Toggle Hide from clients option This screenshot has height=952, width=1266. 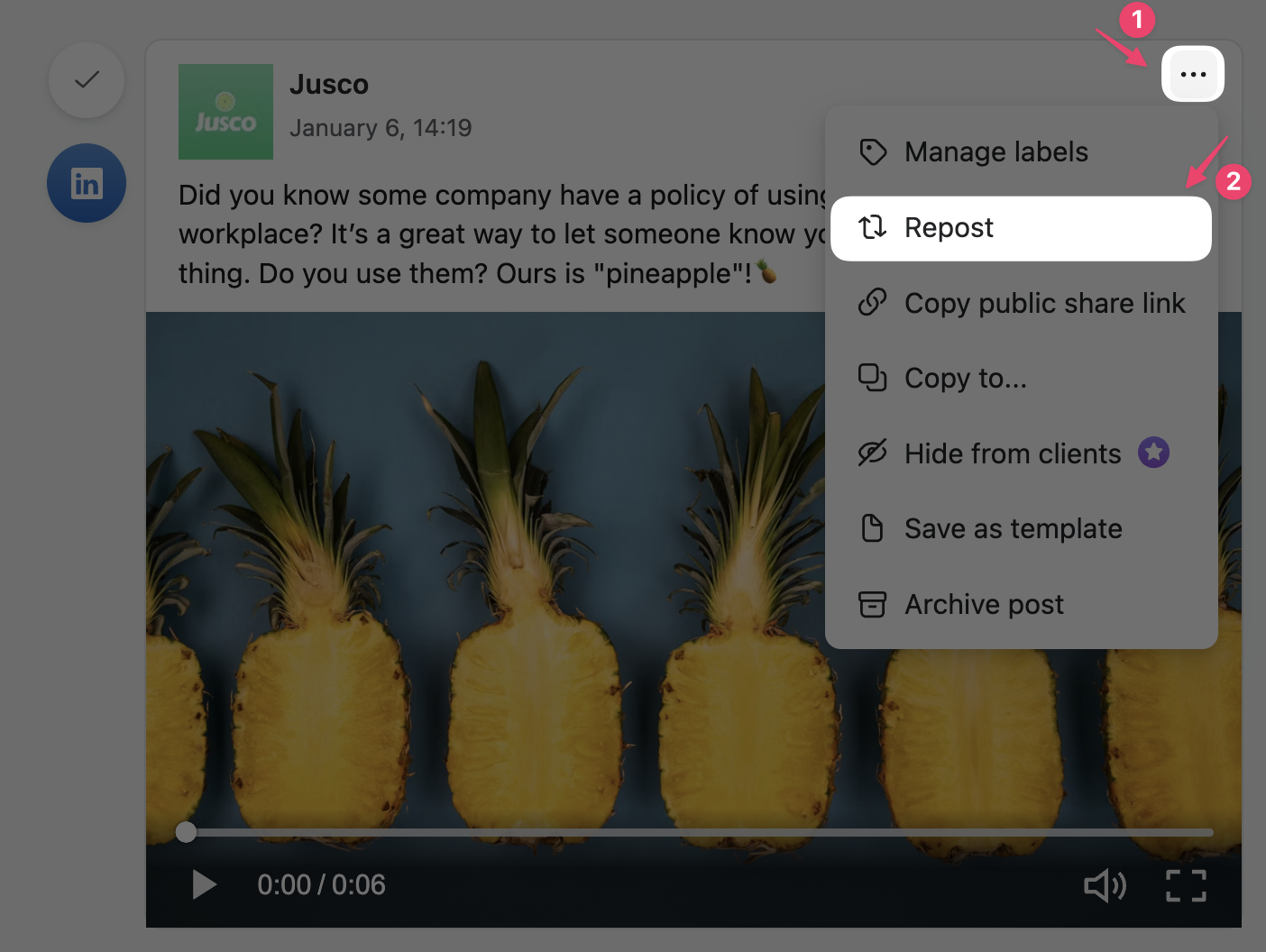[1012, 453]
